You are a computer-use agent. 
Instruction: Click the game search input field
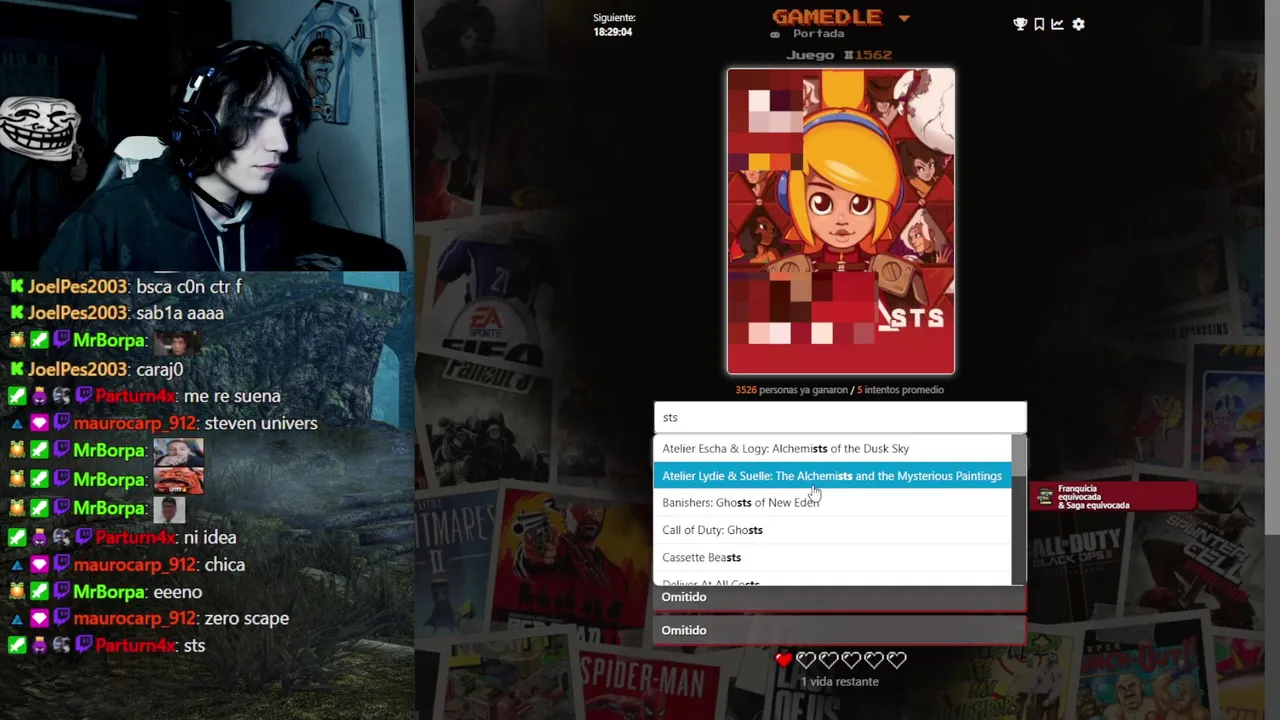coord(840,417)
